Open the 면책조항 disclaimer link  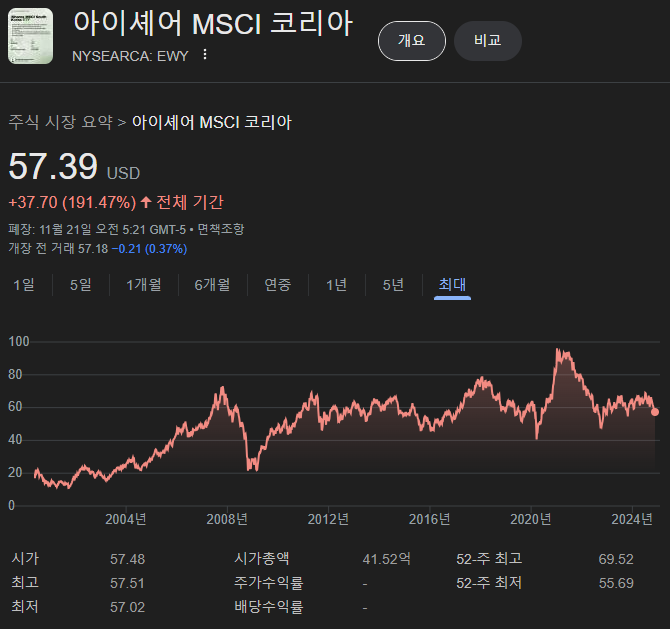click(x=220, y=229)
